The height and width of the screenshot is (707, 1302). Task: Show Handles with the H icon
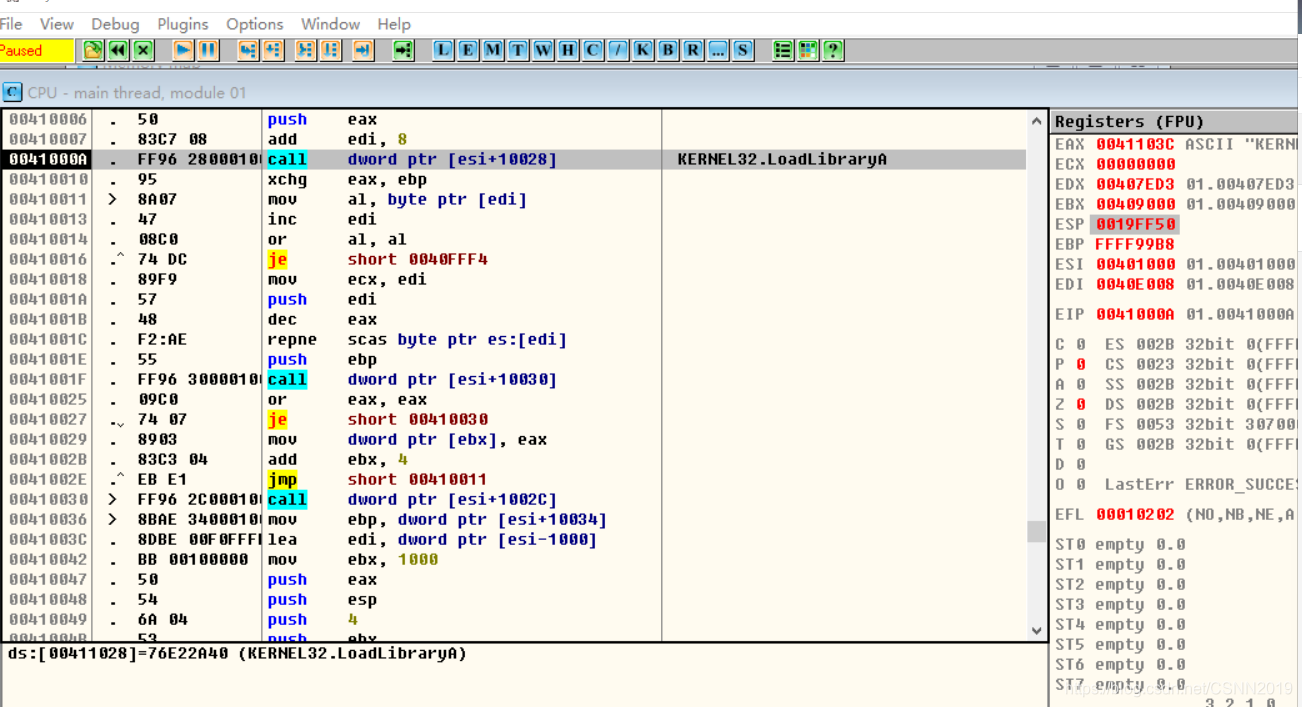(x=568, y=50)
